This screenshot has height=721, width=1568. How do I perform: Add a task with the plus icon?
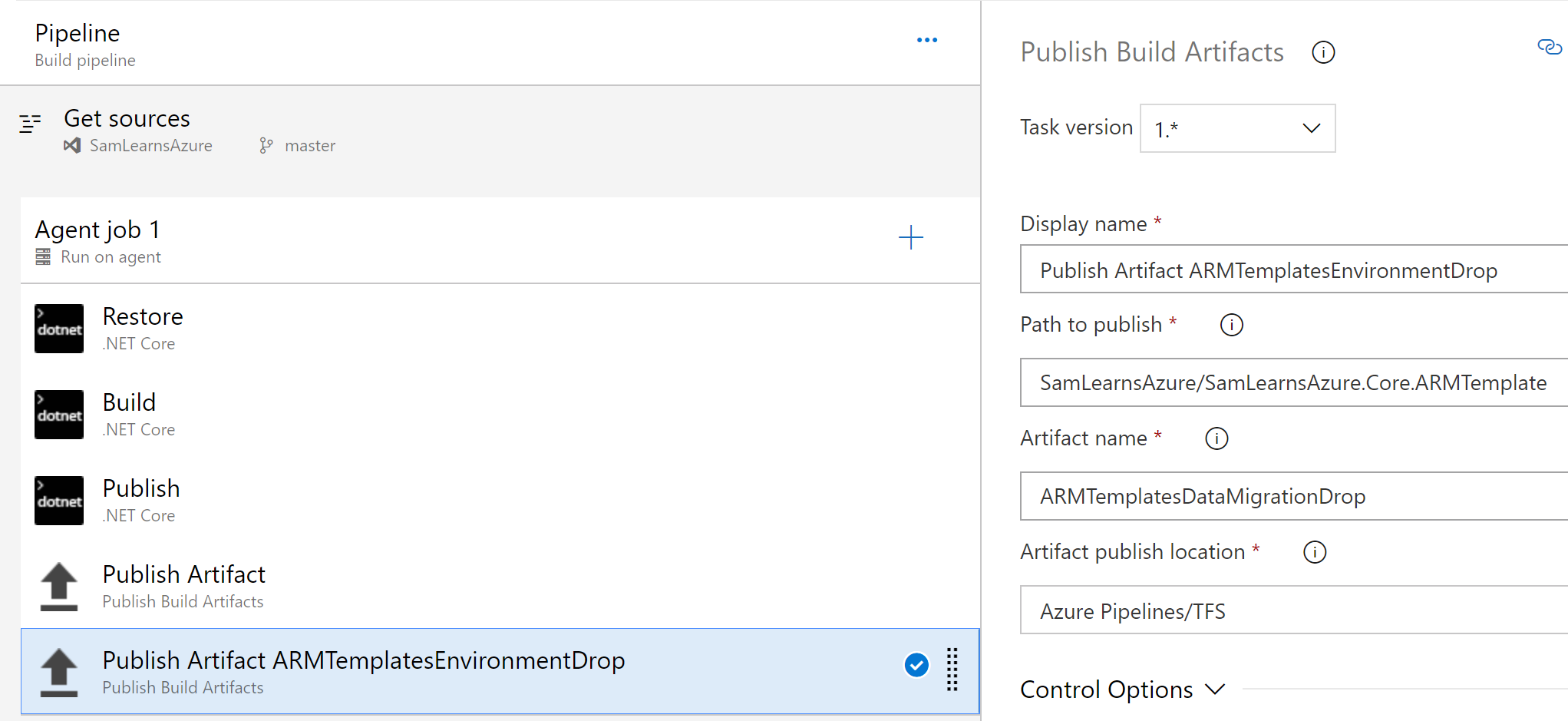910,237
